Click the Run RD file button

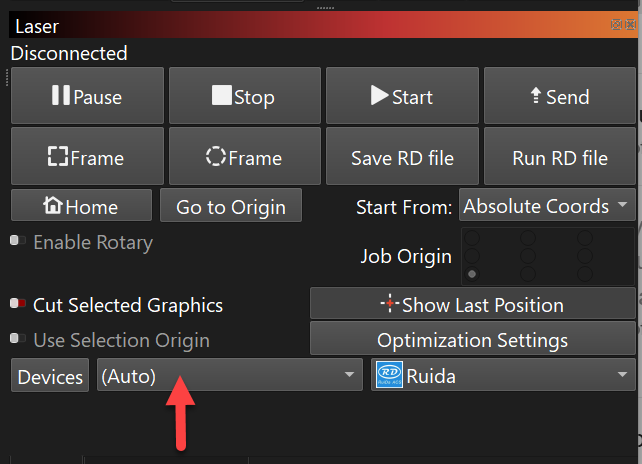click(559, 157)
